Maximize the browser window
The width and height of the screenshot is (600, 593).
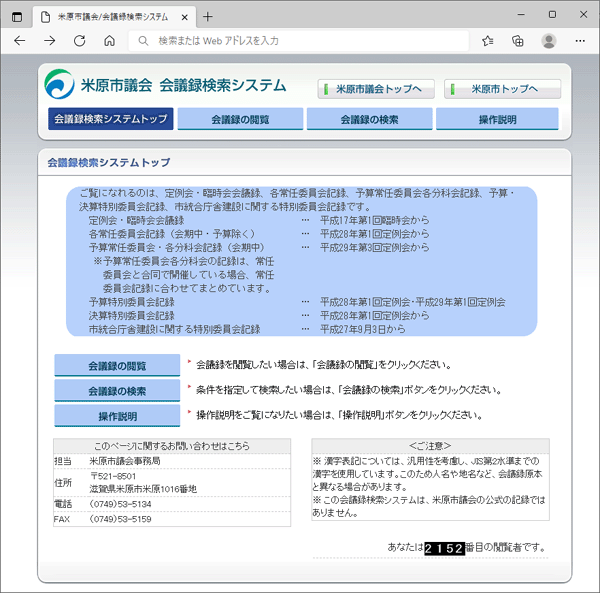[x=552, y=15]
